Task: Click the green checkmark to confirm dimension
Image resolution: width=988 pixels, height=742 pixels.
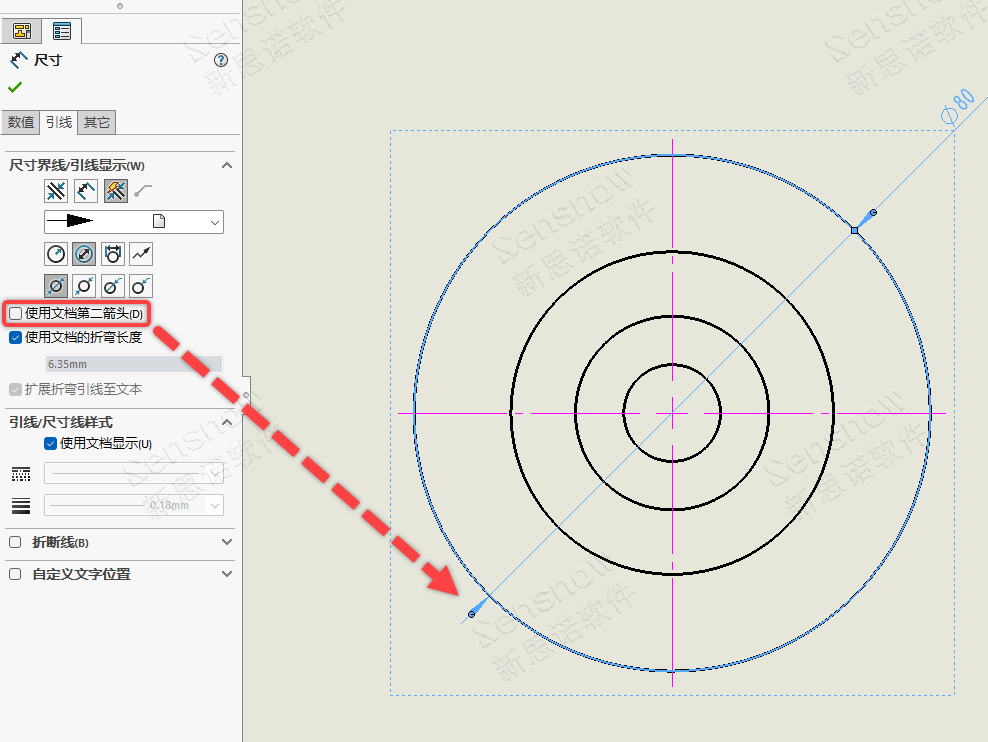Action: pyautogui.click(x=15, y=88)
